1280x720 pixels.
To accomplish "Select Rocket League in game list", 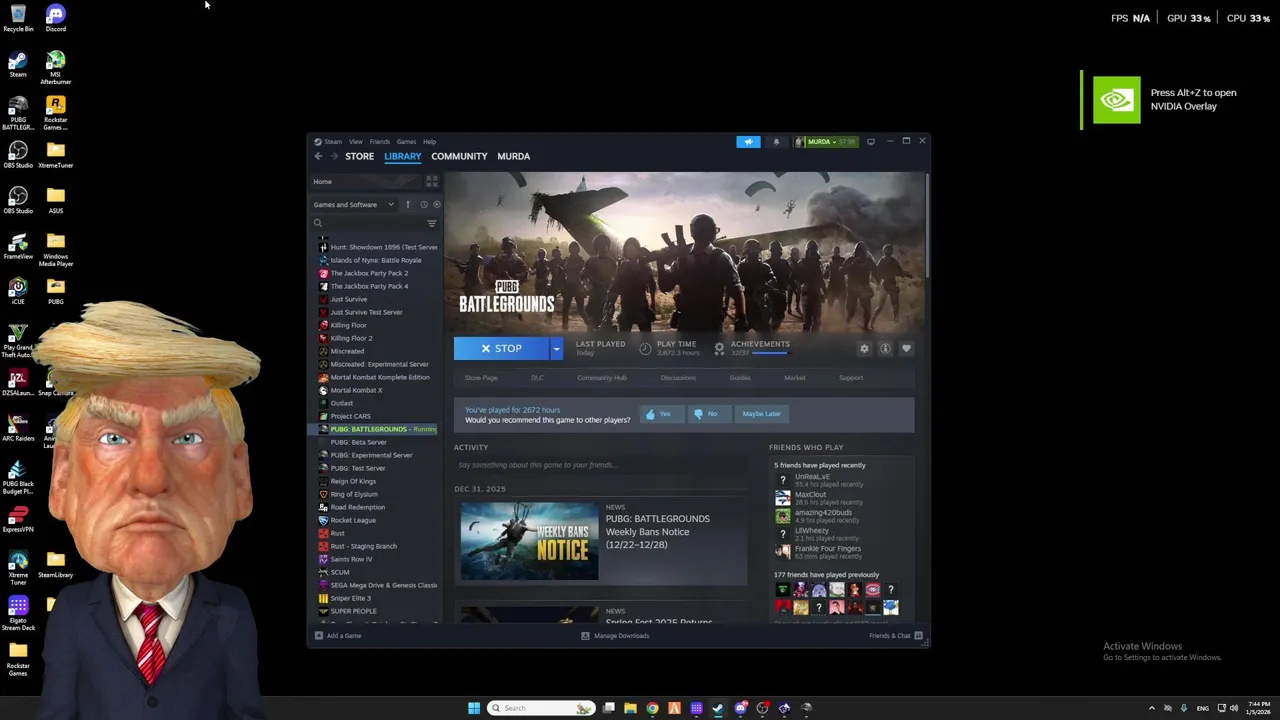I will pyautogui.click(x=353, y=520).
